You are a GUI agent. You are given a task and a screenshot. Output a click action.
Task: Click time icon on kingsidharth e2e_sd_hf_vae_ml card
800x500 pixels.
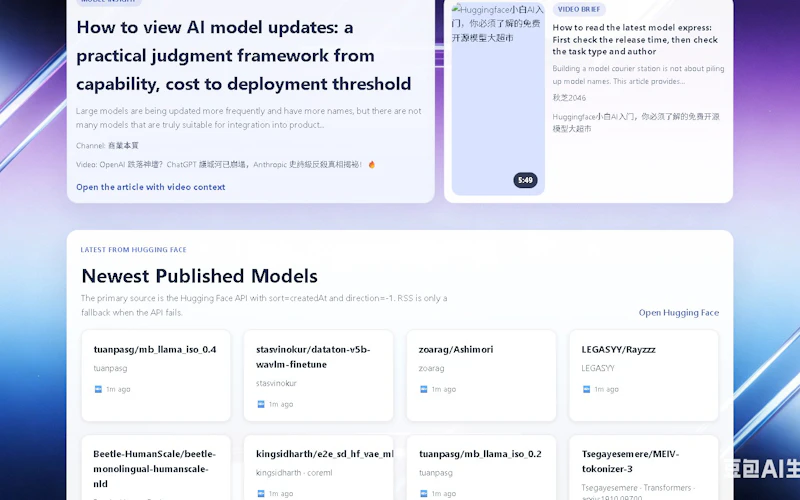261,493
